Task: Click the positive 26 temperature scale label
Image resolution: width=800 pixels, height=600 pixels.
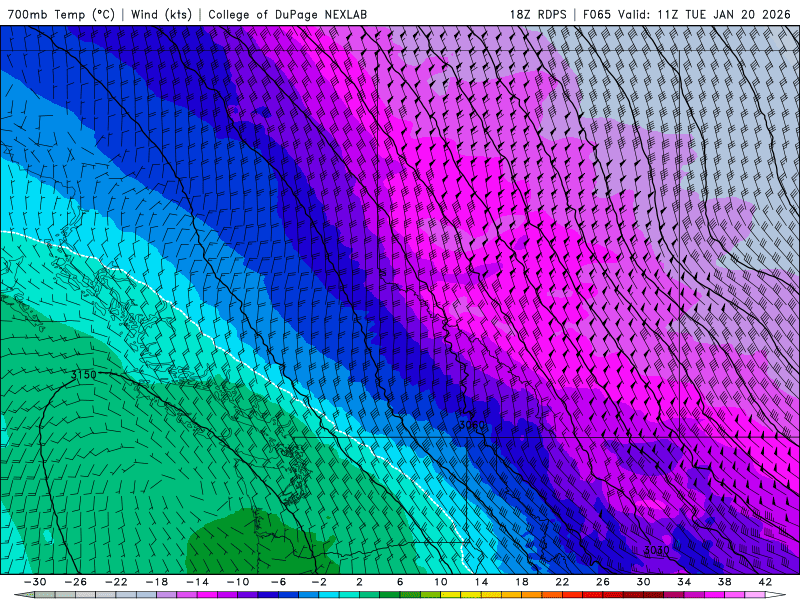Action: [603, 582]
